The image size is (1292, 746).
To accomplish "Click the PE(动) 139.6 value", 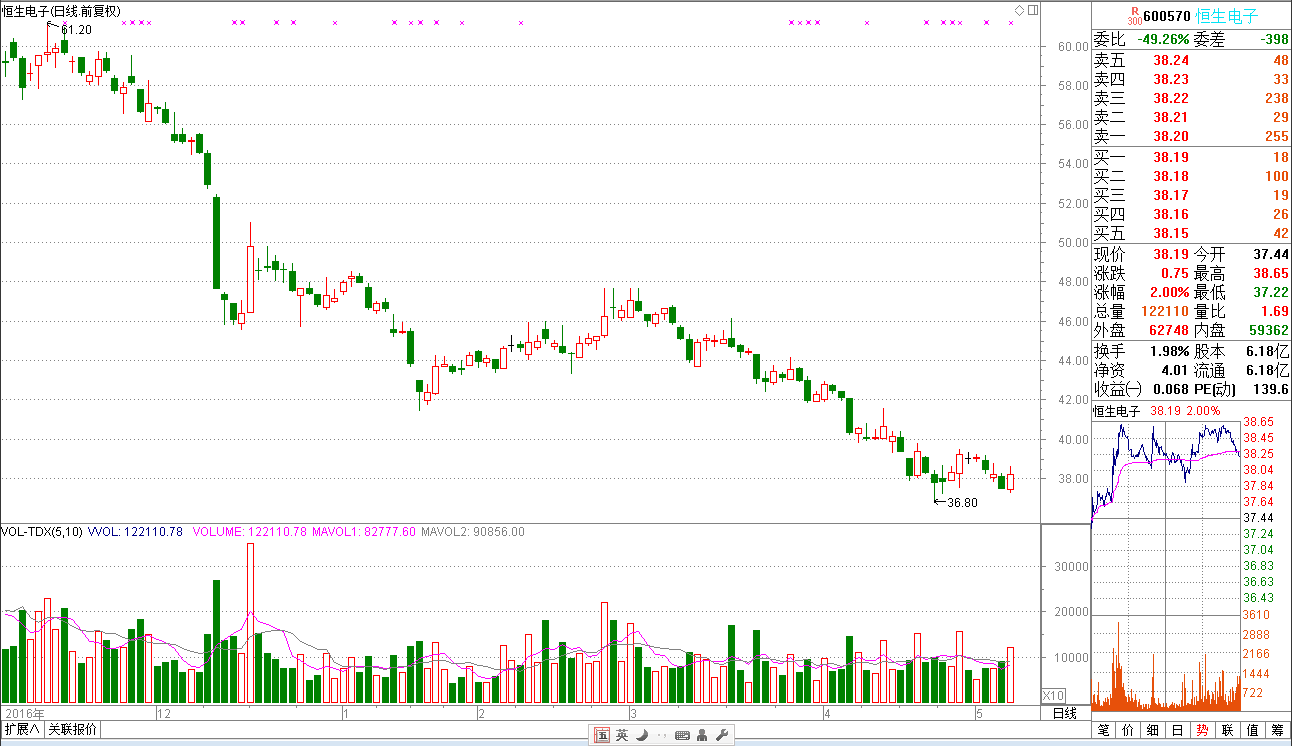I will pos(1271,389).
